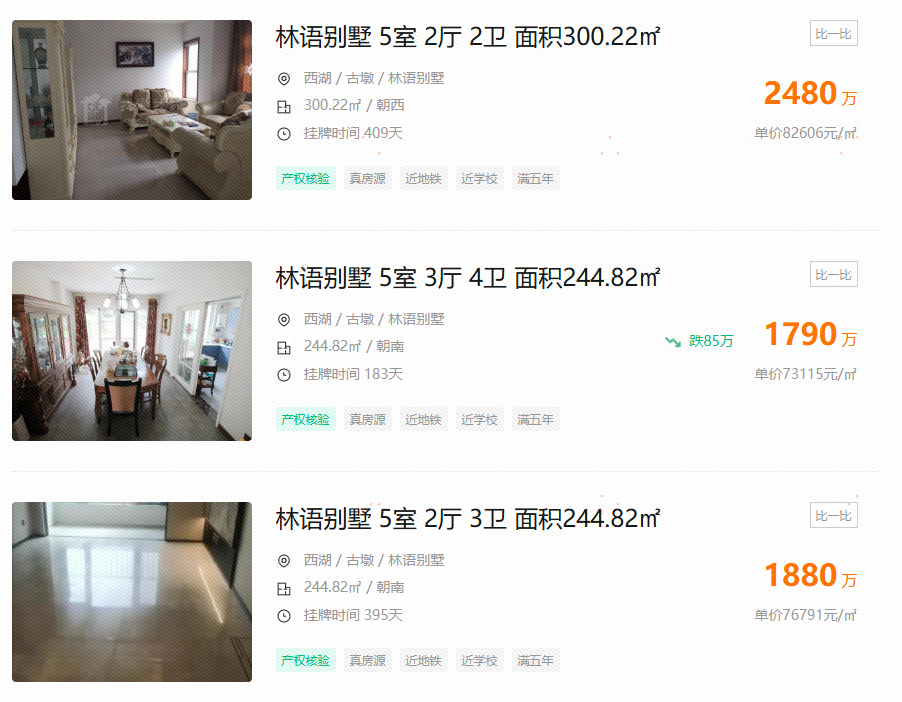Click location pin icon of 300.22㎡ listing
902x702 pixels.
tap(284, 79)
